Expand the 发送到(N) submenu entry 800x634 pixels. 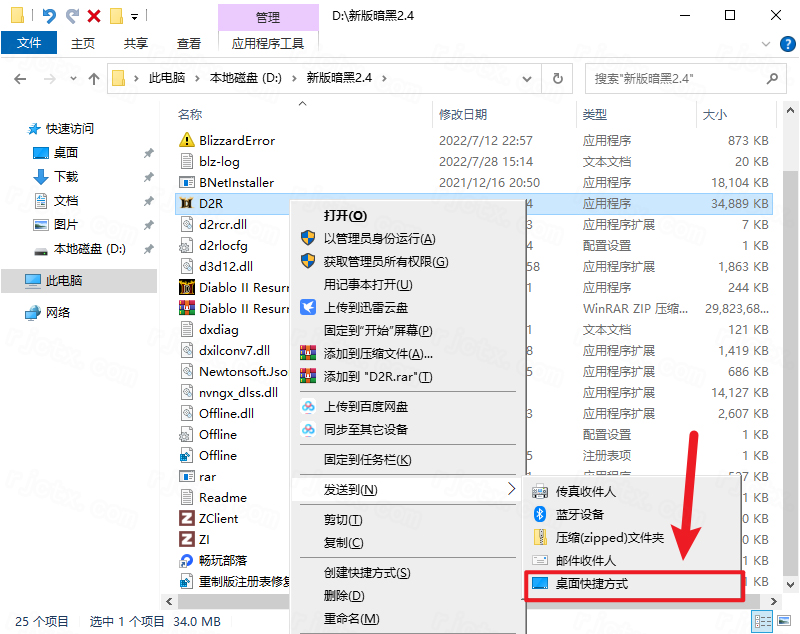408,490
